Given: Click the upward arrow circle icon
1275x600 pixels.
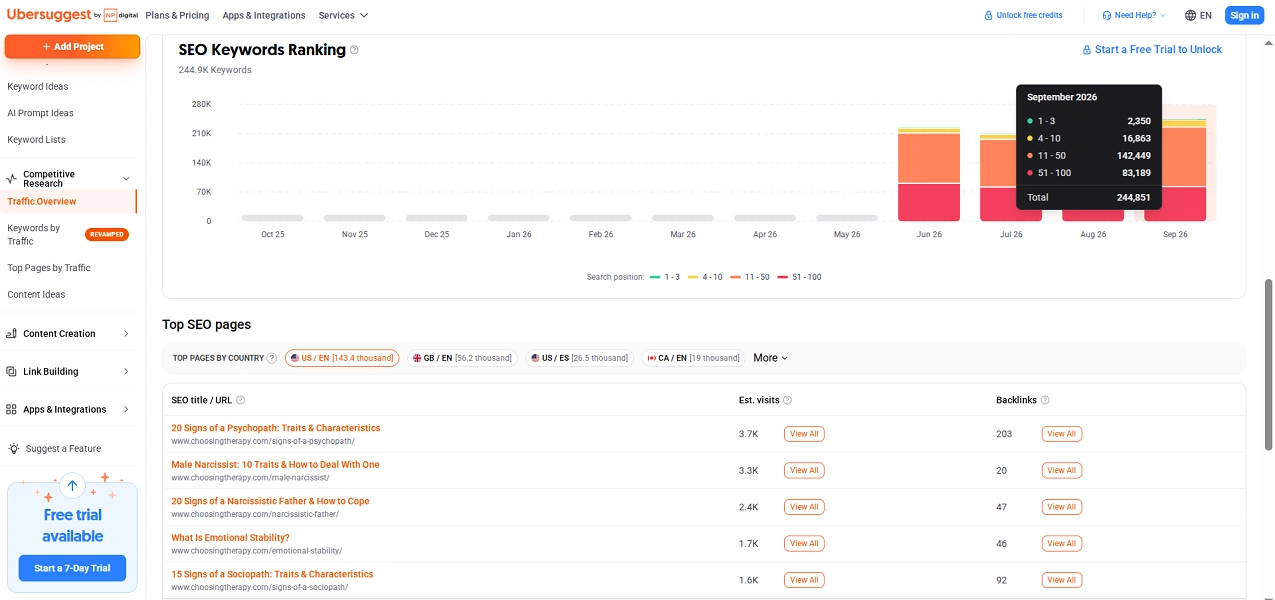Looking at the screenshot, I should coord(72,486).
